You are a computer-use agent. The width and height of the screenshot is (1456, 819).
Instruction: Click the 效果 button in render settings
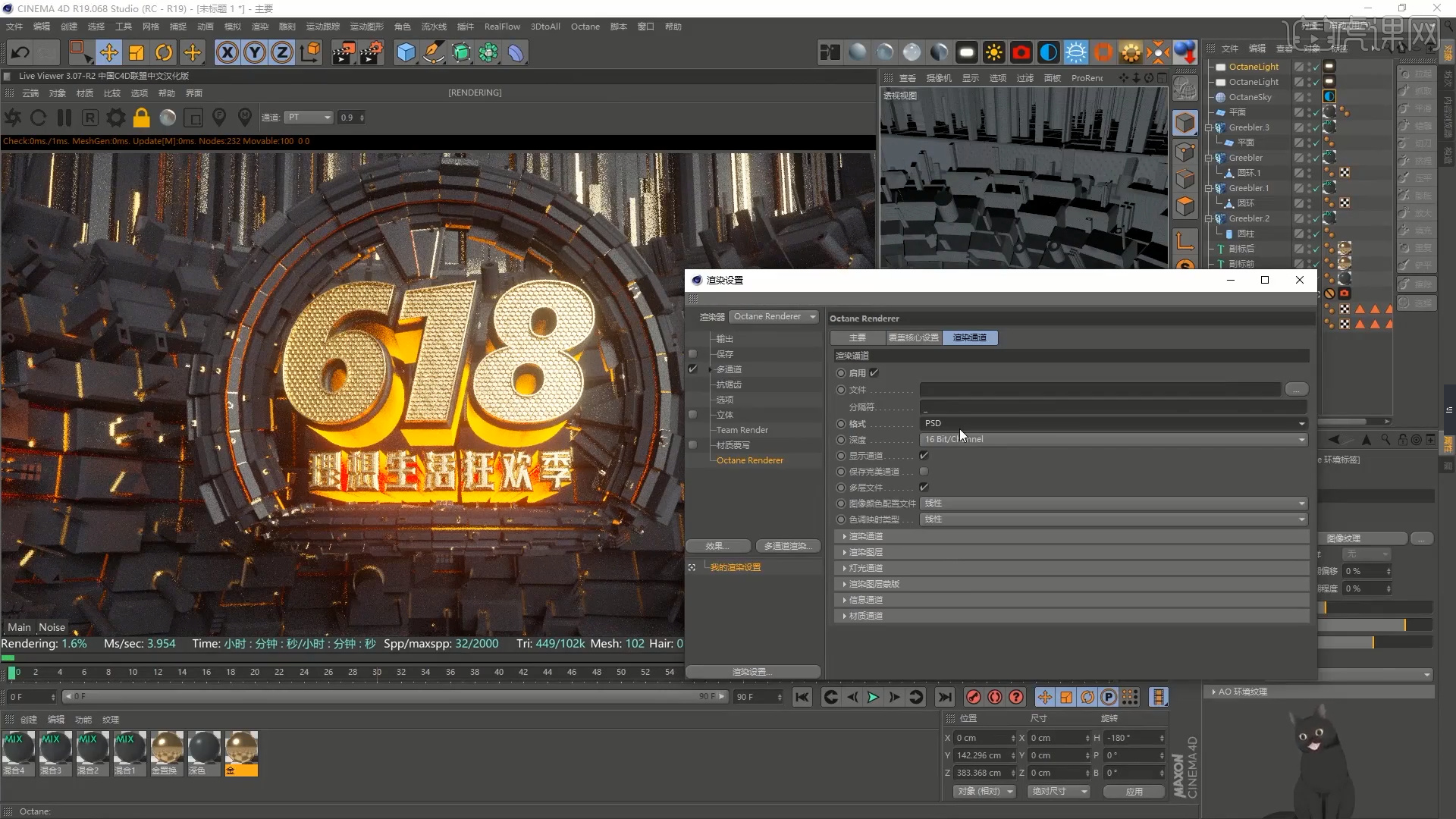[718, 545]
